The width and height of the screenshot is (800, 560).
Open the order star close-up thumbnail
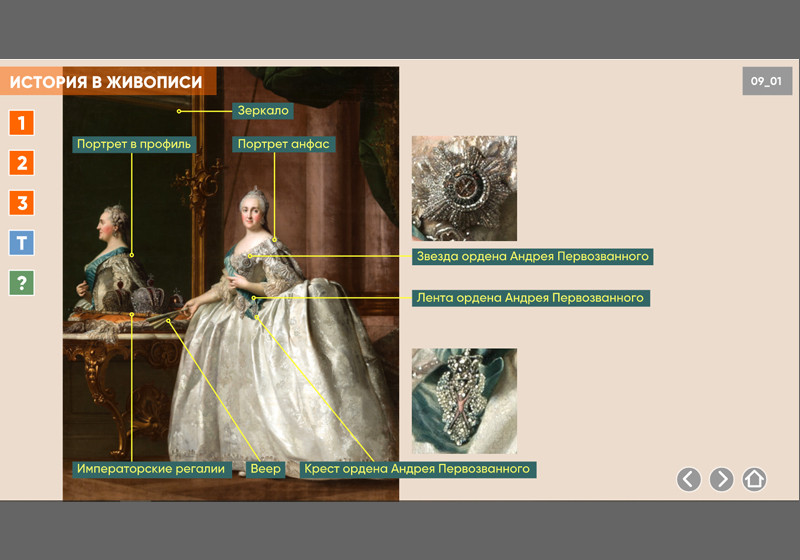[x=464, y=188]
